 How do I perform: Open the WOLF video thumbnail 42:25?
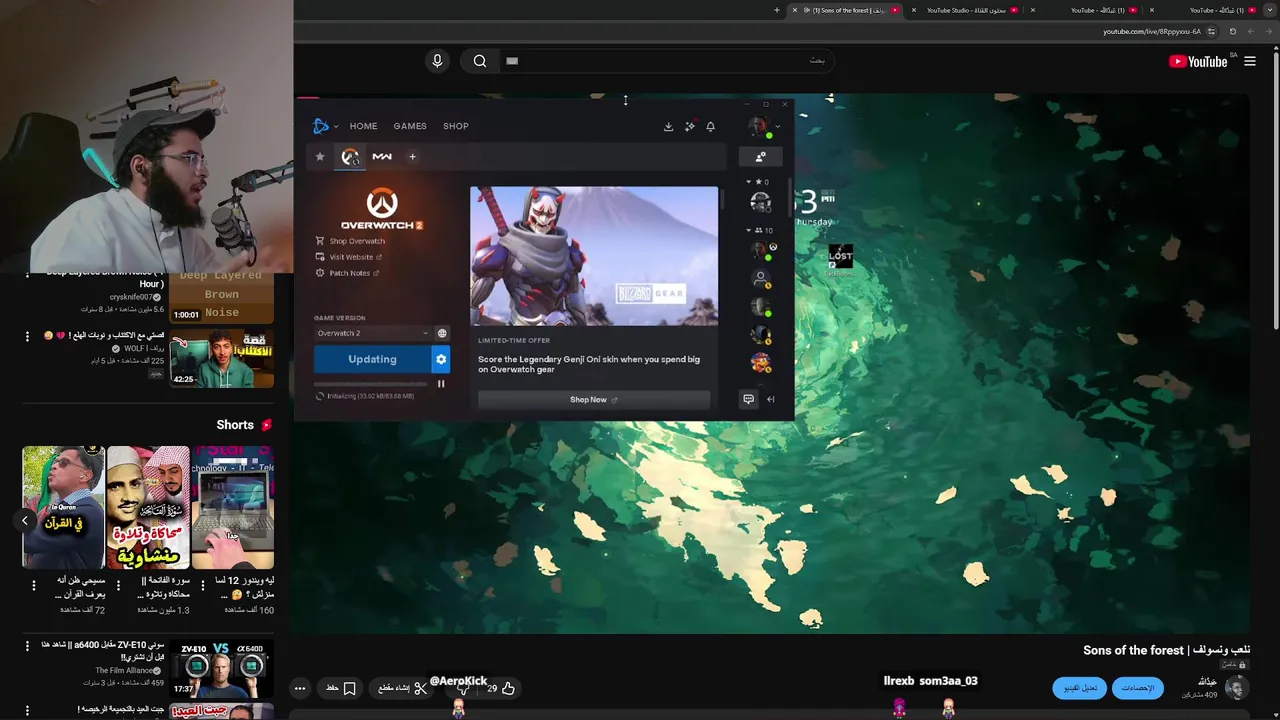coord(221,358)
